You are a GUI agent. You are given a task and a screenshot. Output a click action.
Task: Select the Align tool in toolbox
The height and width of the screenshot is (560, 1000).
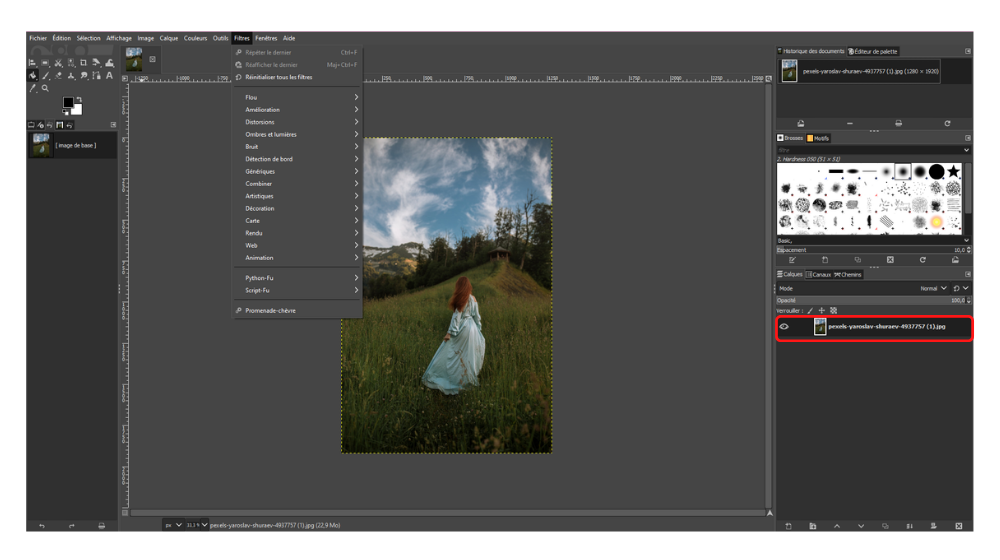(32, 63)
